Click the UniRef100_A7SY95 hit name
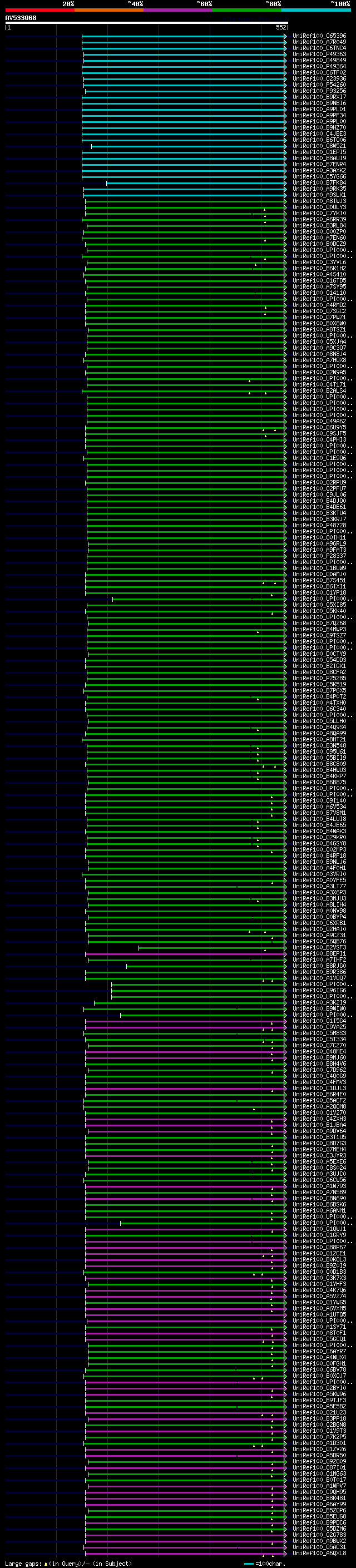Viewport: 356px width, 1568px height. point(319,286)
